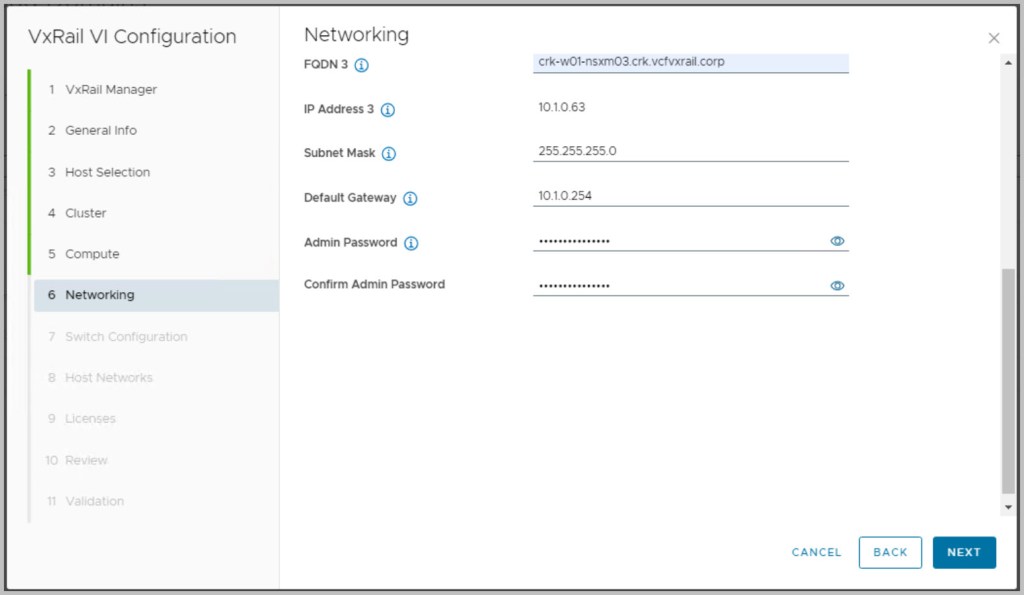Click the info icon next to FQDN 3
This screenshot has height=595, width=1024.
pyautogui.click(x=362, y=66)
